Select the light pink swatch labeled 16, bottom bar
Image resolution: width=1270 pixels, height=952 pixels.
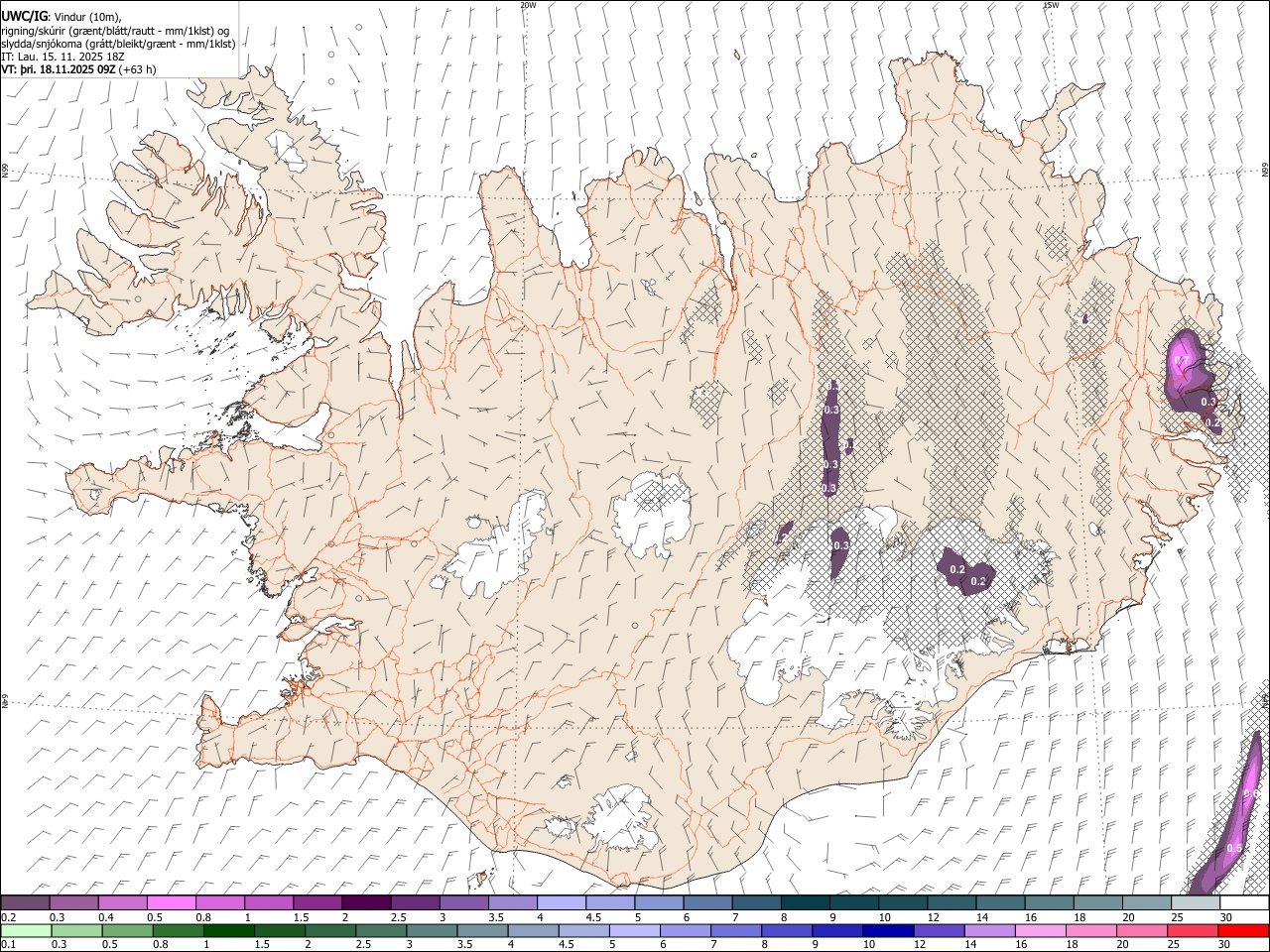[1040, 930]
